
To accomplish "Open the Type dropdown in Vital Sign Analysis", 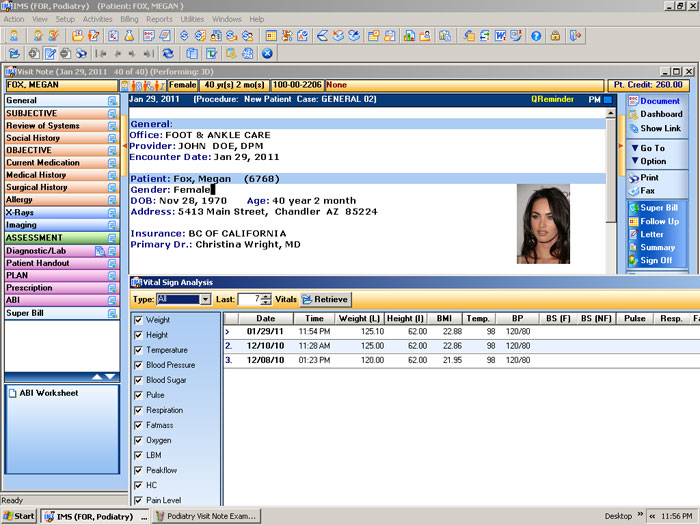I will coord(205,299).
